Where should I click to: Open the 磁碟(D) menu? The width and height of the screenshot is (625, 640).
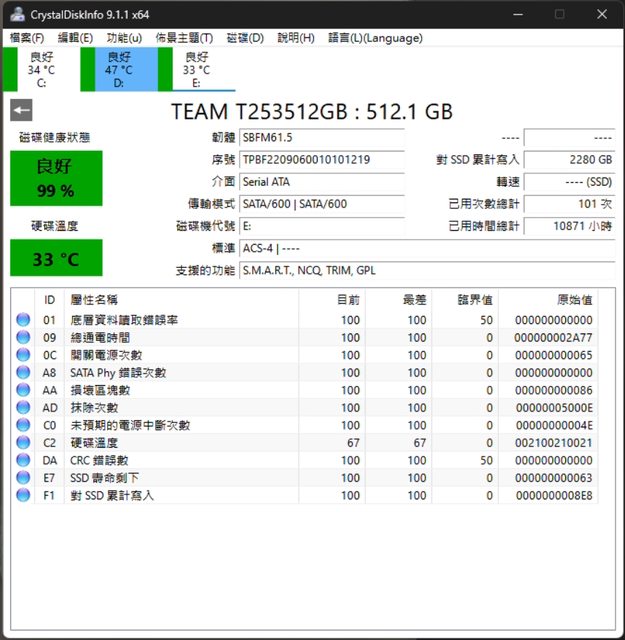pos(245,38)
